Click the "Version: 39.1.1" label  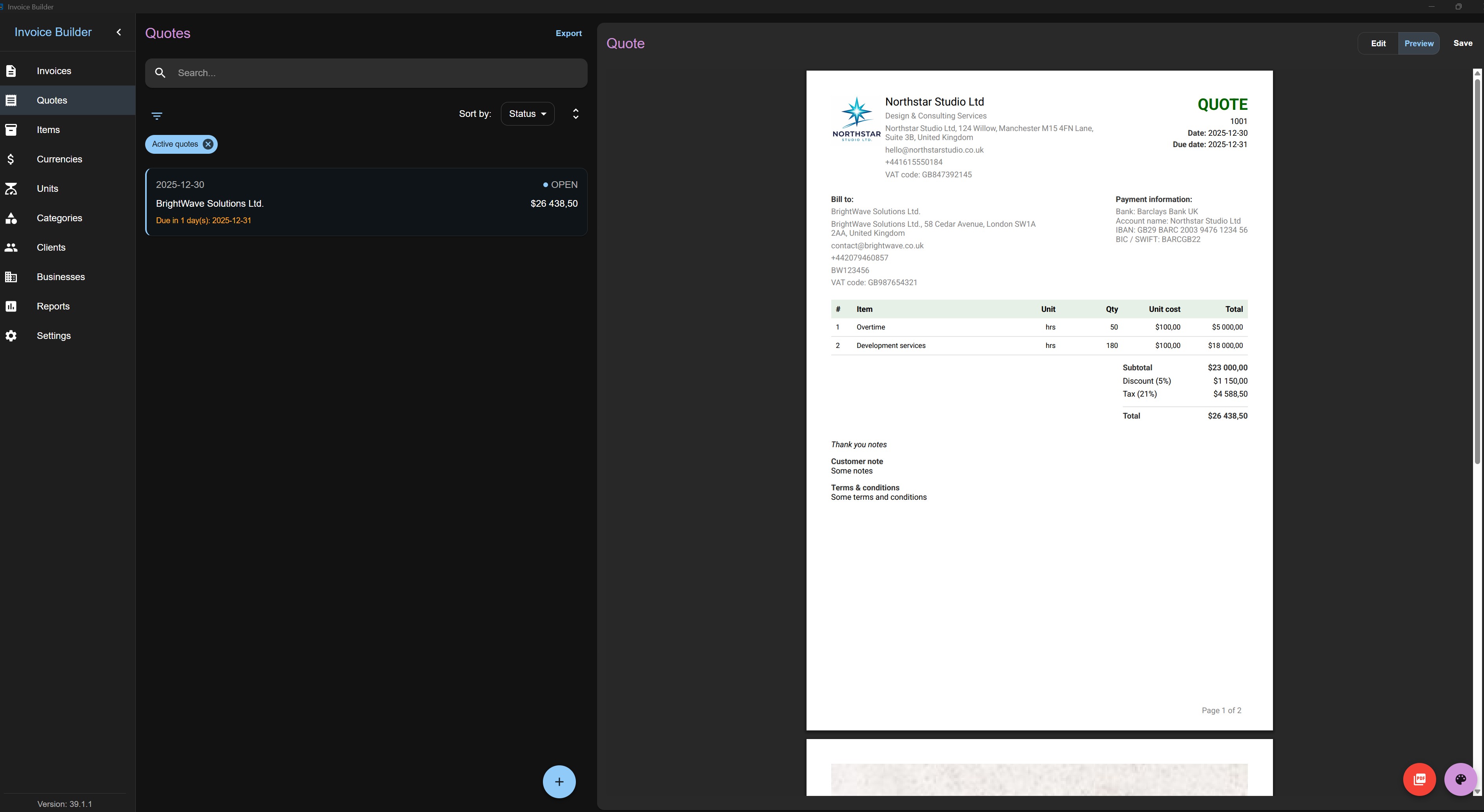coord(64,804)
